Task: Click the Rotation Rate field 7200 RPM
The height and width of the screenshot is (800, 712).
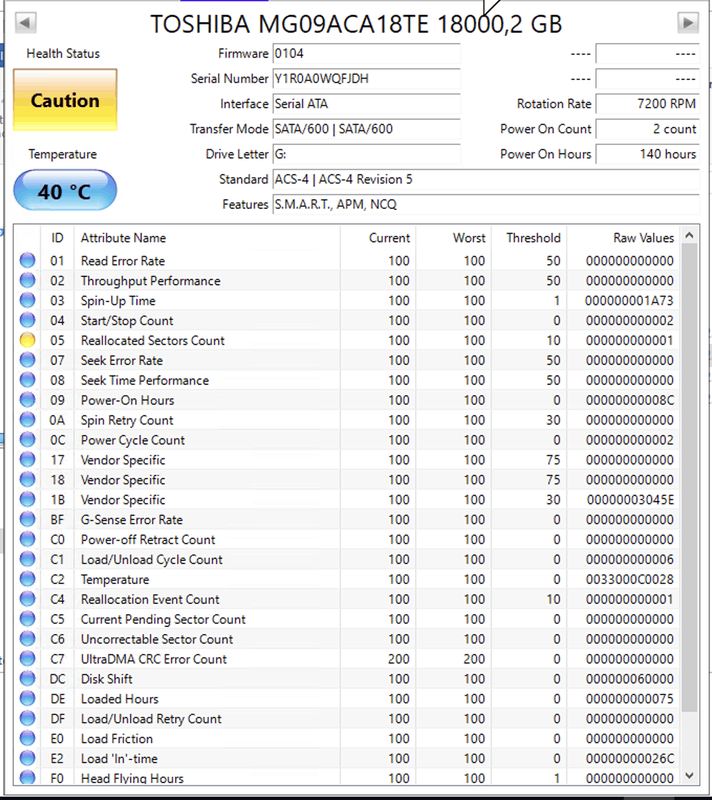Action: (647, 104)
